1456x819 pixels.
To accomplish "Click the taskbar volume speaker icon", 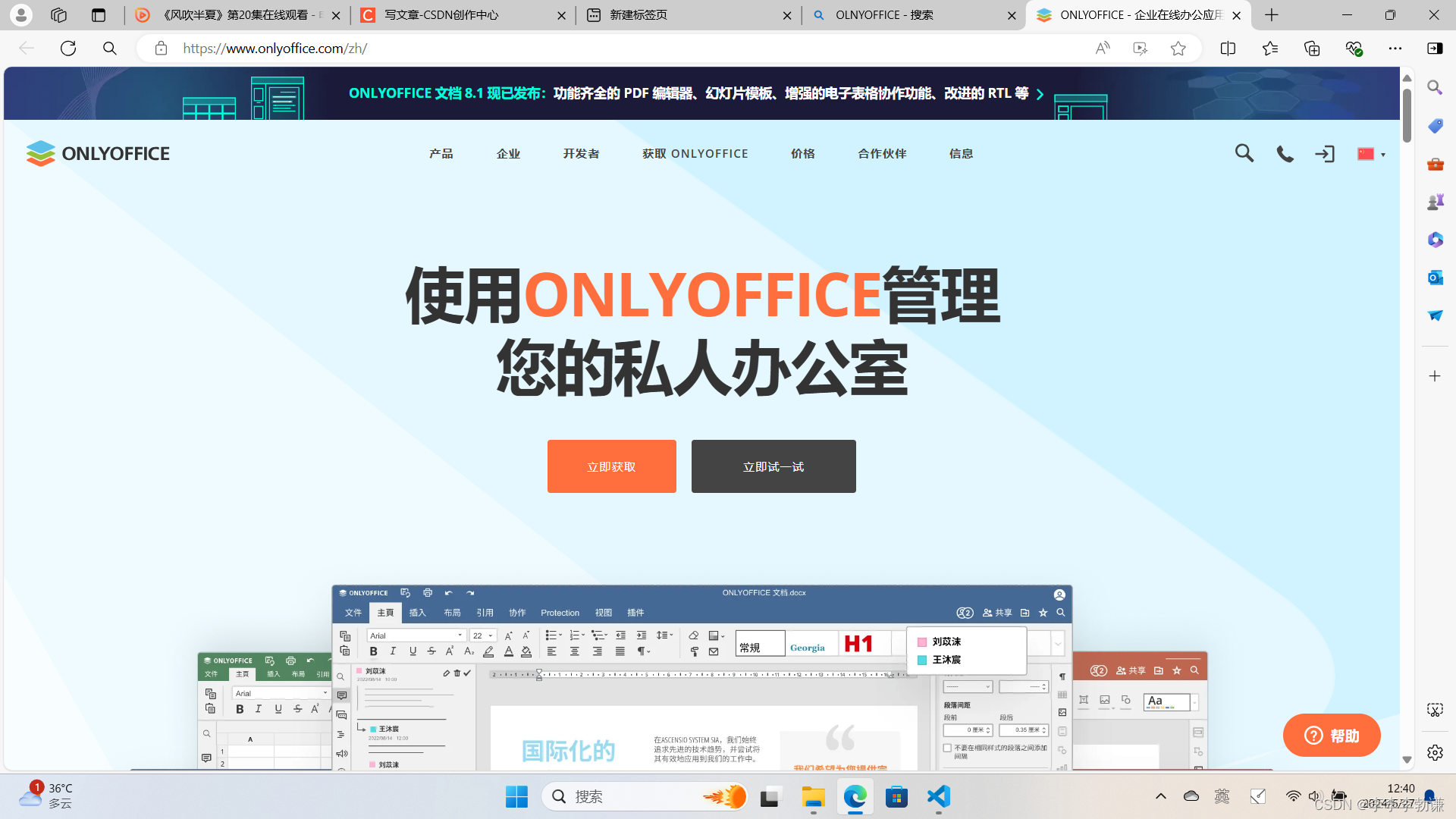I will tap(1315, 795).
